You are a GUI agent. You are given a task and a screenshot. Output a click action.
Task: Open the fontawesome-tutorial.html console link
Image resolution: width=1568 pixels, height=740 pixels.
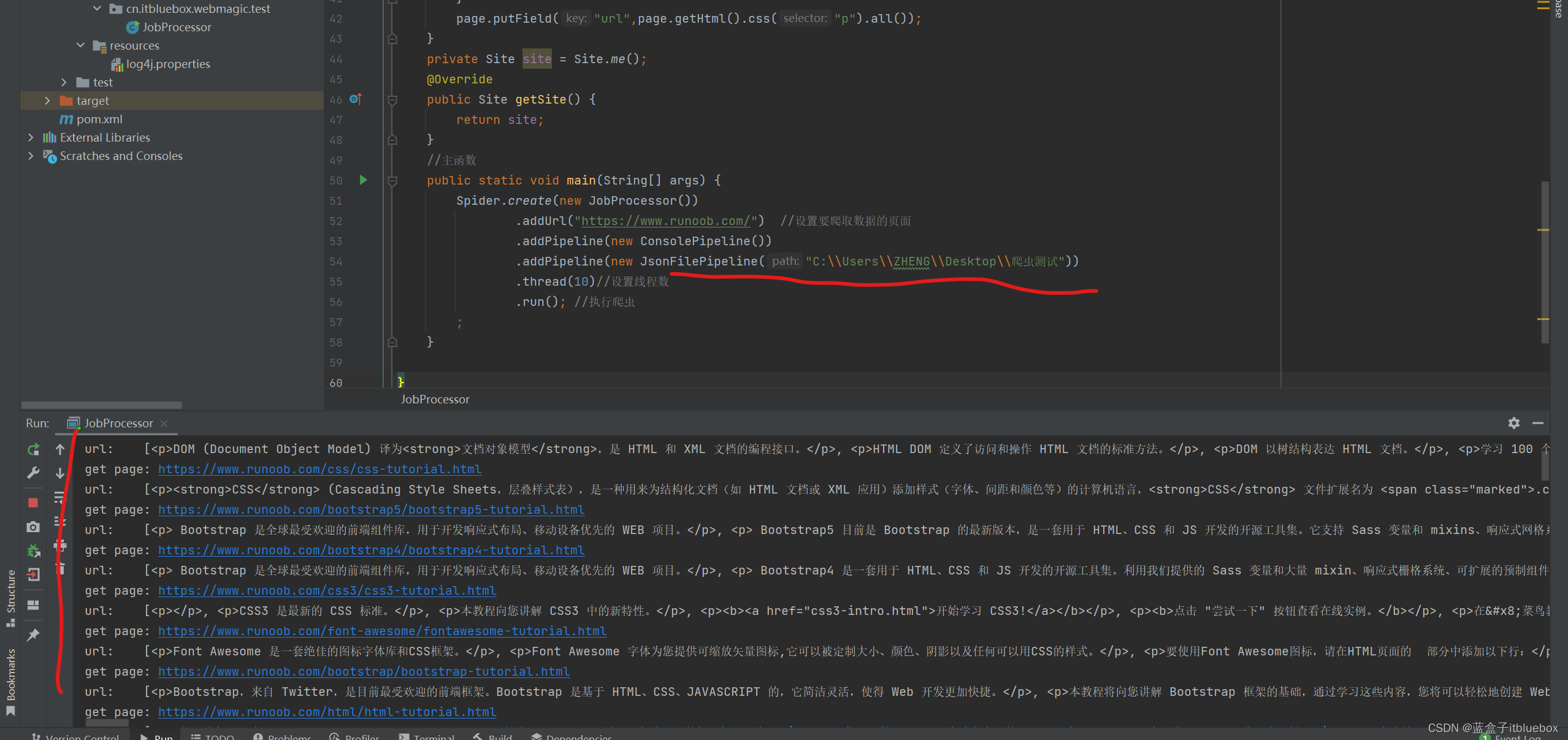click(x=382, y=631)
